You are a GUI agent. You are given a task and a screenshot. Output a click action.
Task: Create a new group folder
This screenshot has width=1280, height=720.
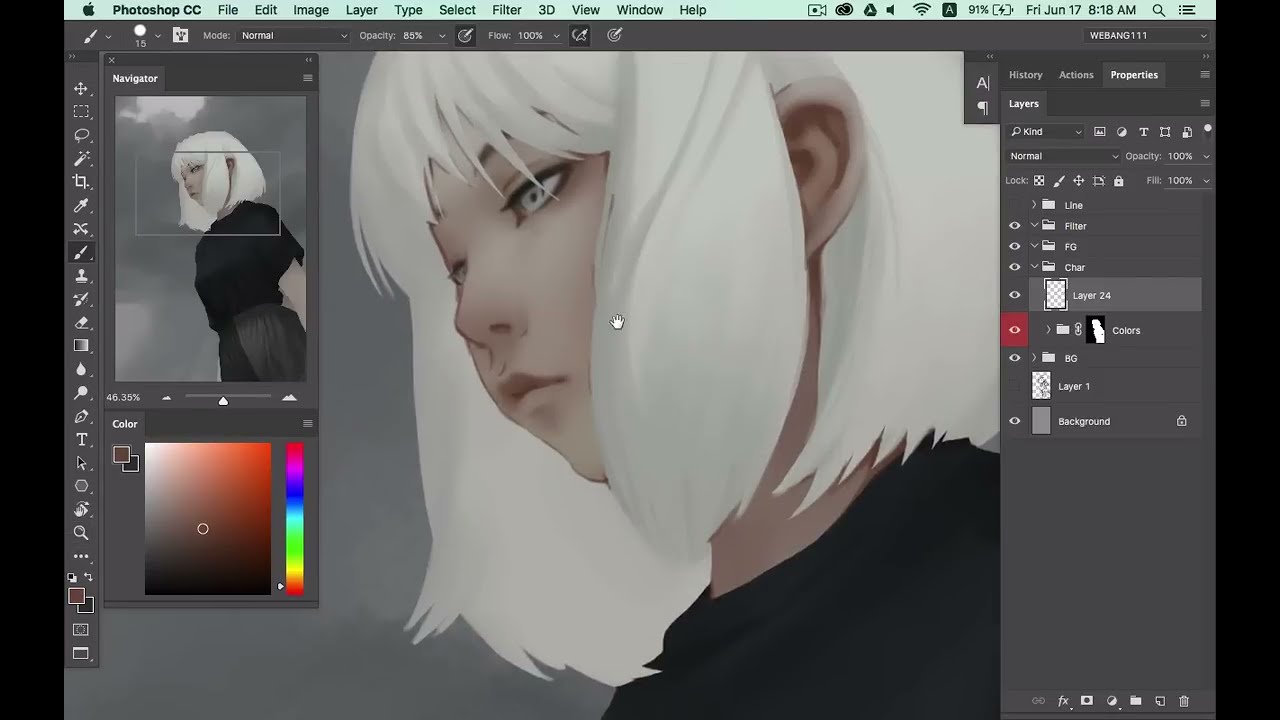point(1135,701)
